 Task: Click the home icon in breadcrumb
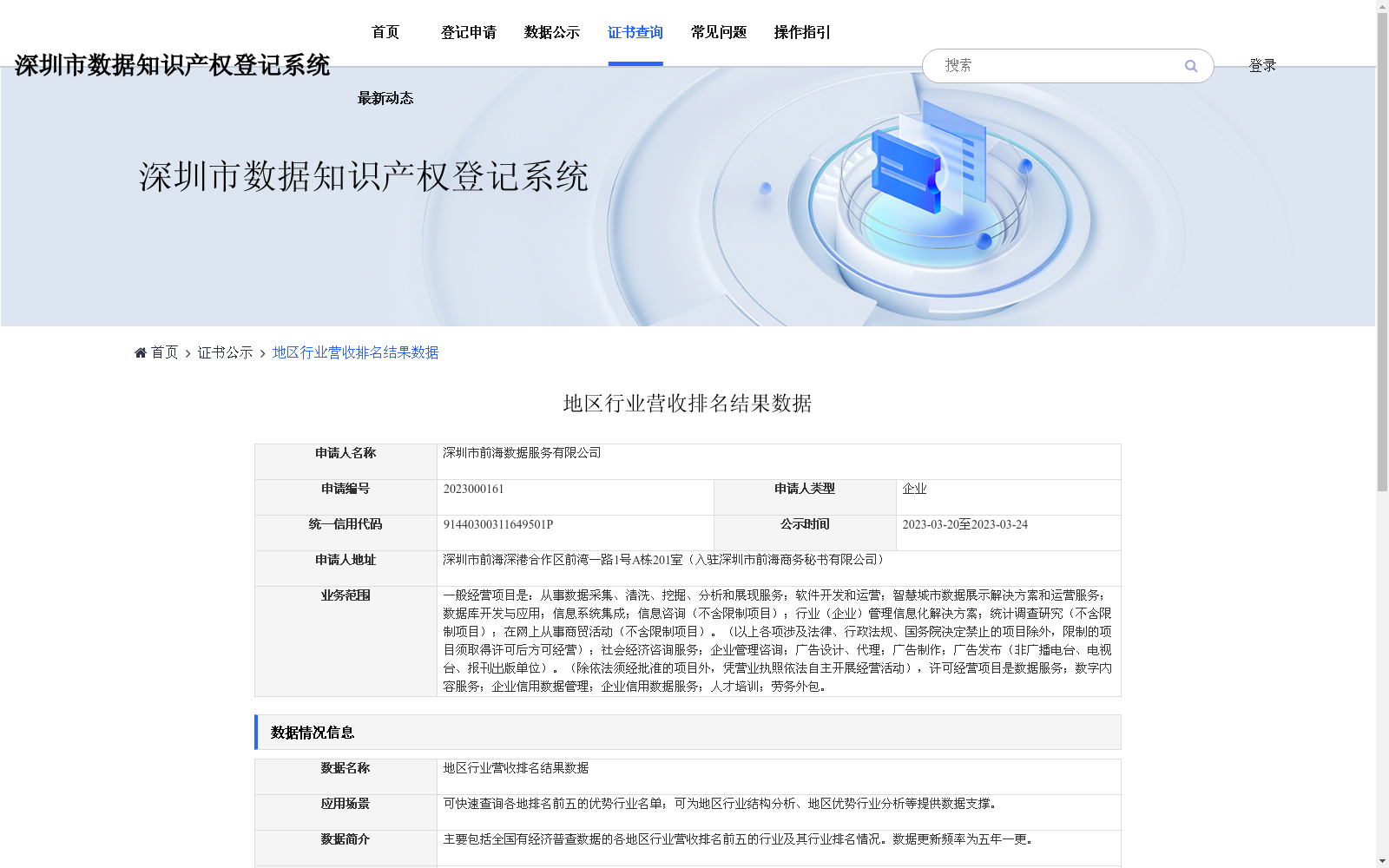[x=141, y=352]
